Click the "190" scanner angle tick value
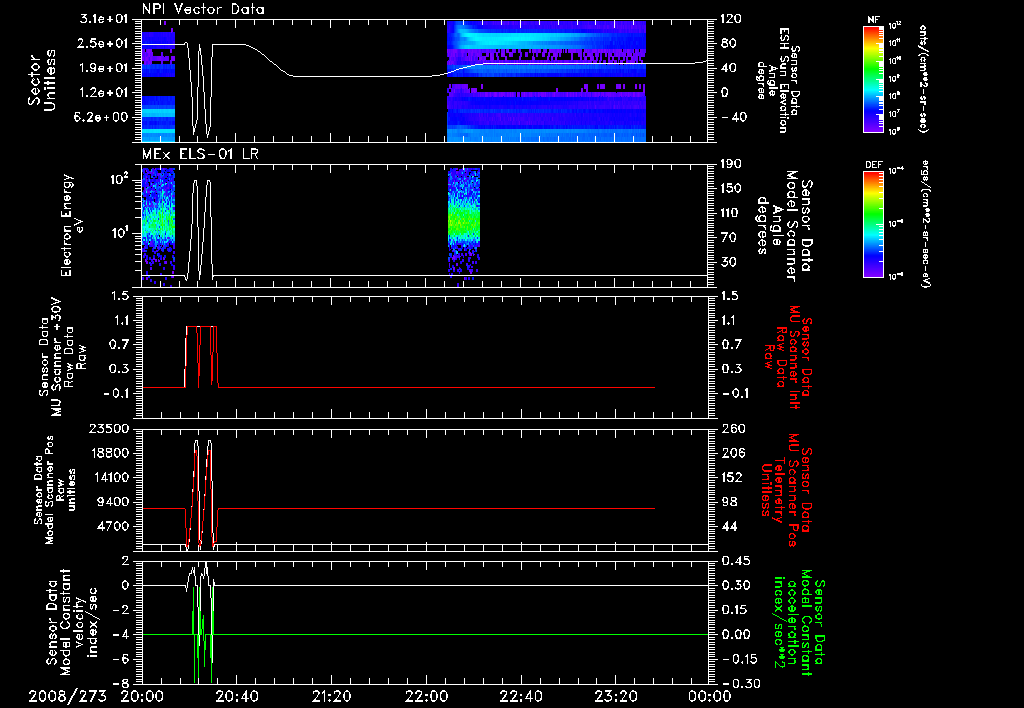 coord(731,164)
